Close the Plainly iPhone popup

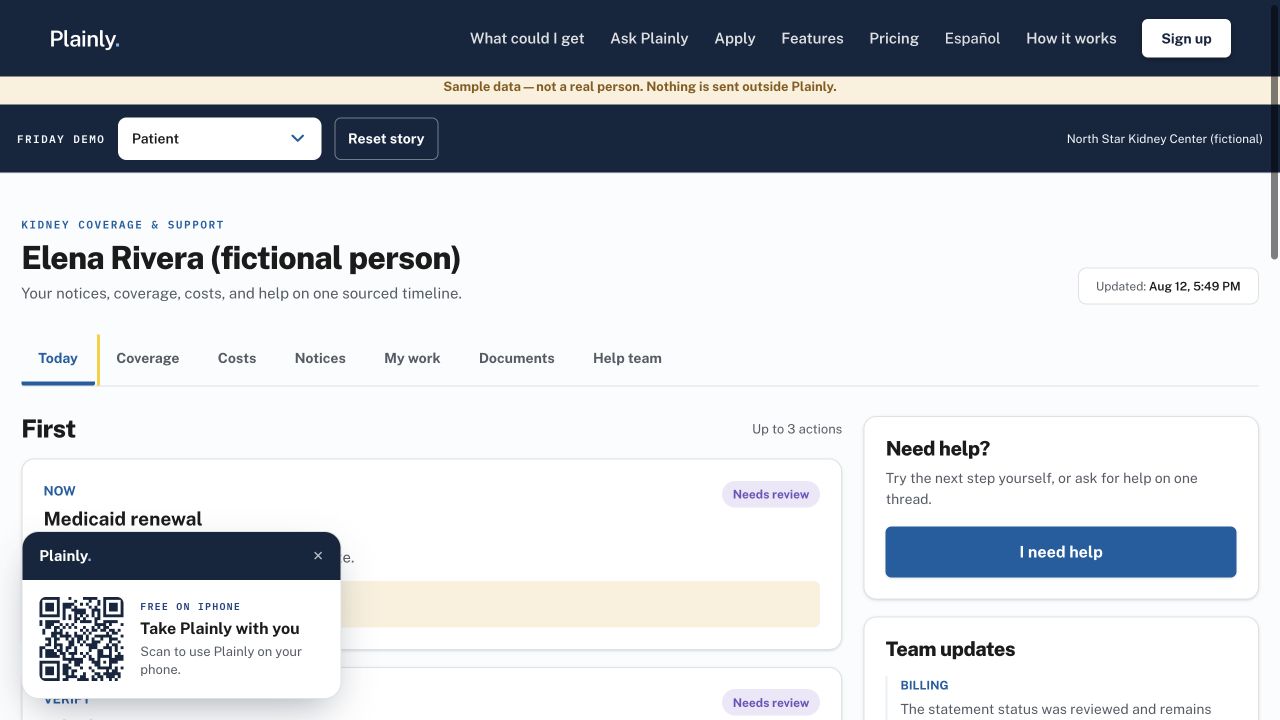pyautogui.click(x=318, y=556)
